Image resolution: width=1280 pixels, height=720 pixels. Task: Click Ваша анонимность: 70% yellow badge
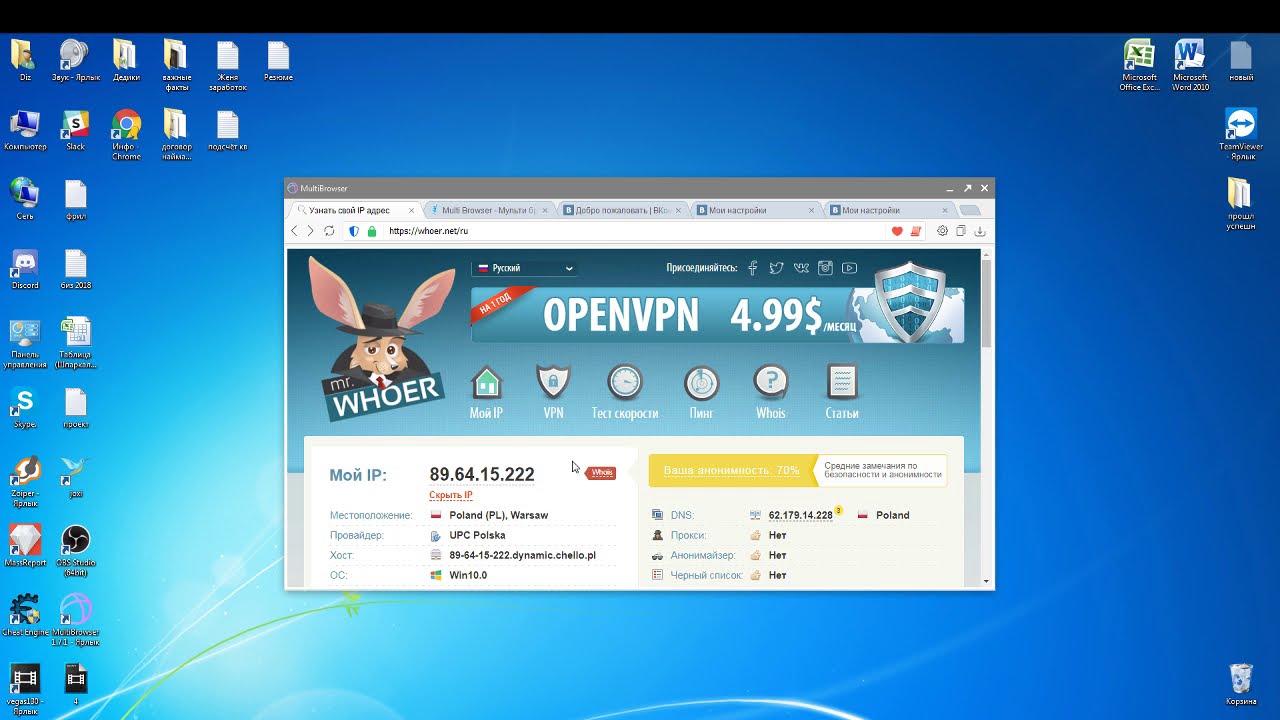(730, 470)
